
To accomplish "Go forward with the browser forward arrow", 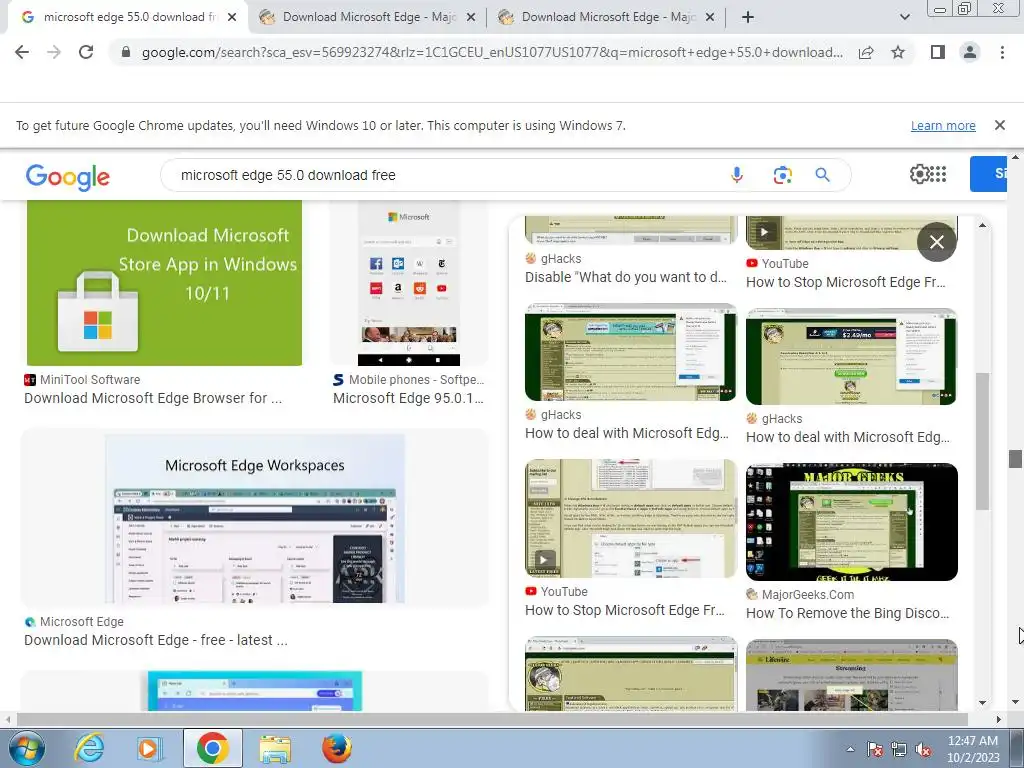I will [x=54, y=52].
